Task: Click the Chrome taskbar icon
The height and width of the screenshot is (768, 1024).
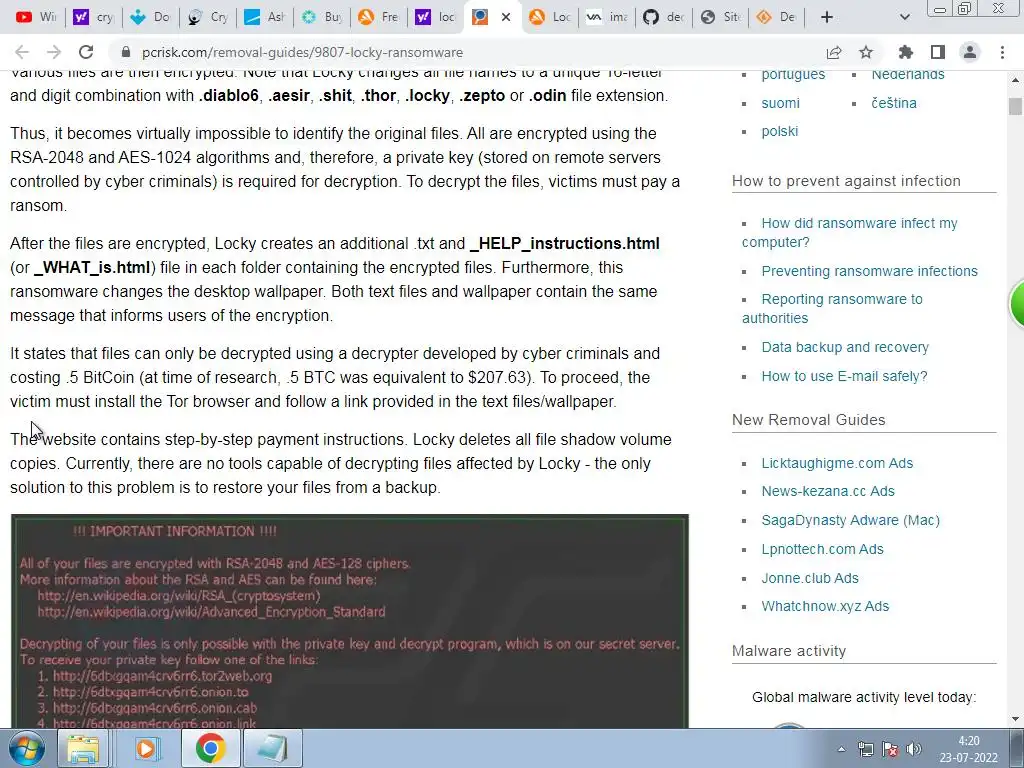Action: (210, 748)
